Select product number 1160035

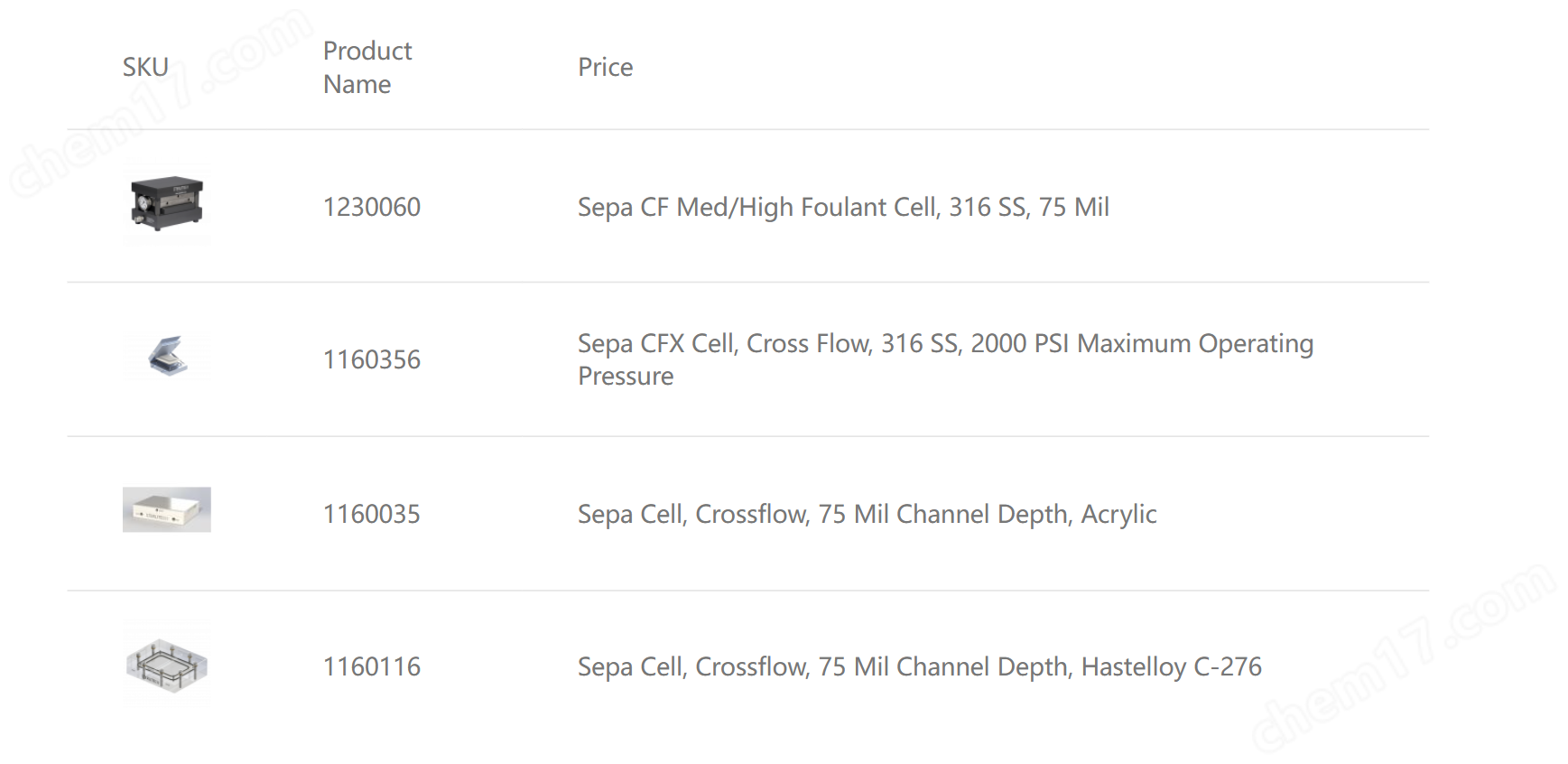[372, 514]
